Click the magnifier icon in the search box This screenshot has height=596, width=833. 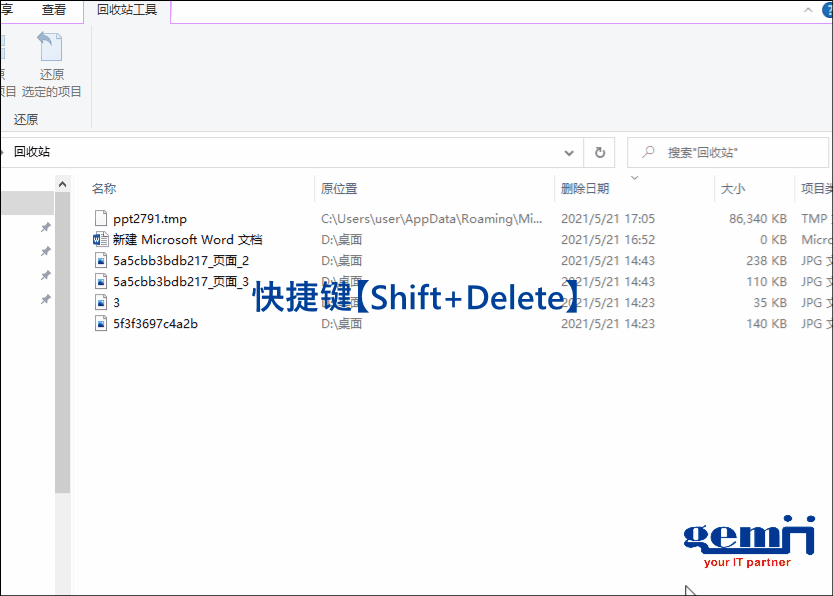(x=650, y=152)
